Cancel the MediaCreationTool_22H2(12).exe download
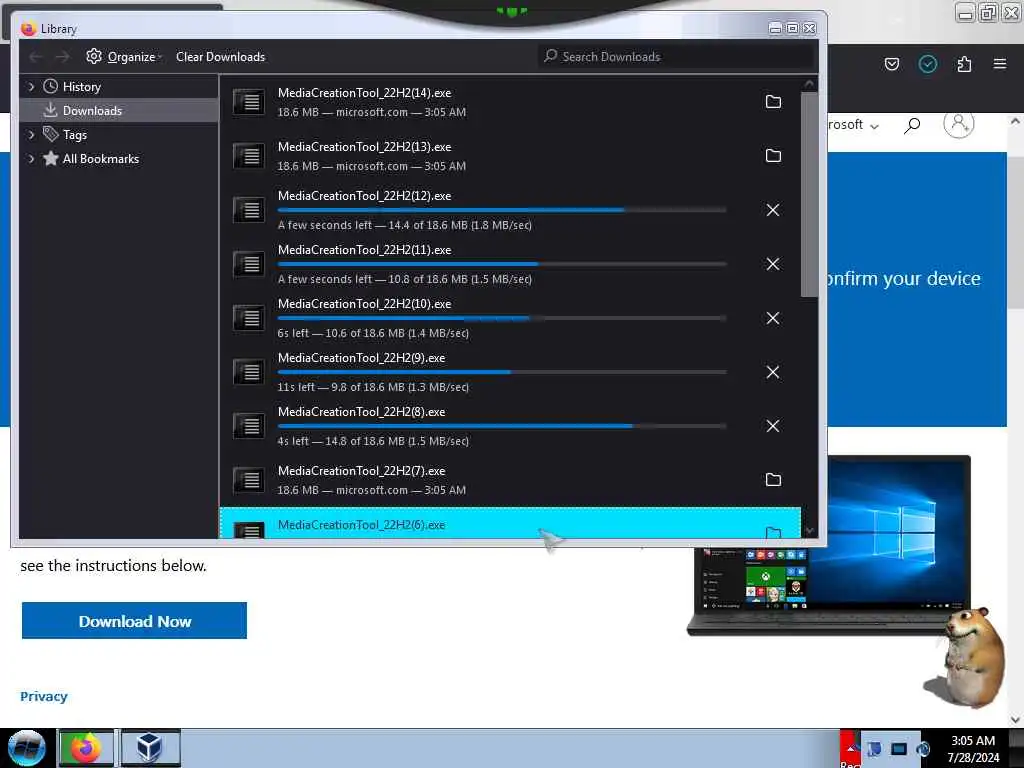1024x768 pixels. pyautogui.click(x=773, y=210)
